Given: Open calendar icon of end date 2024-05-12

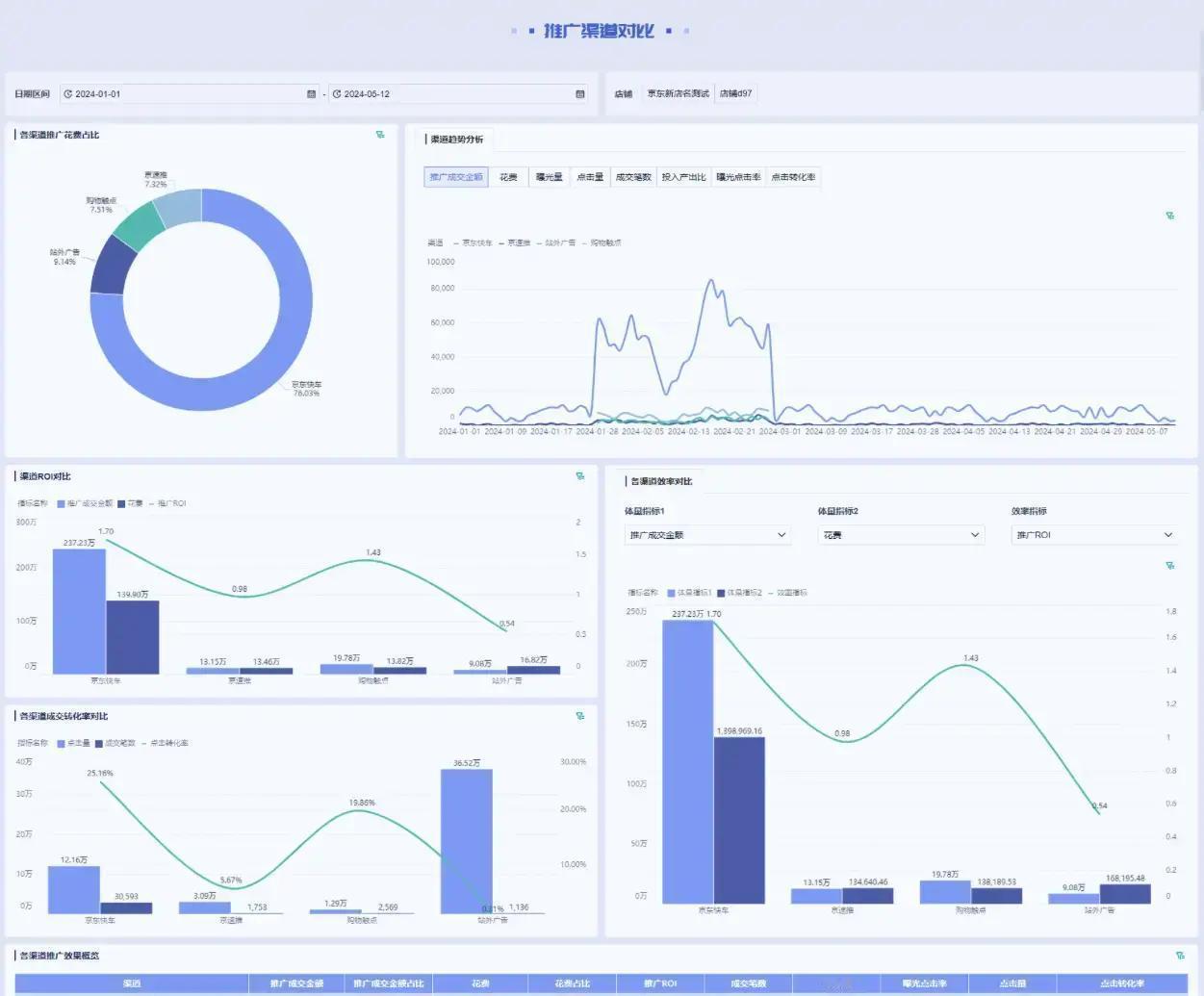Looking at the screenshot, I should click(x=579, y=94).
